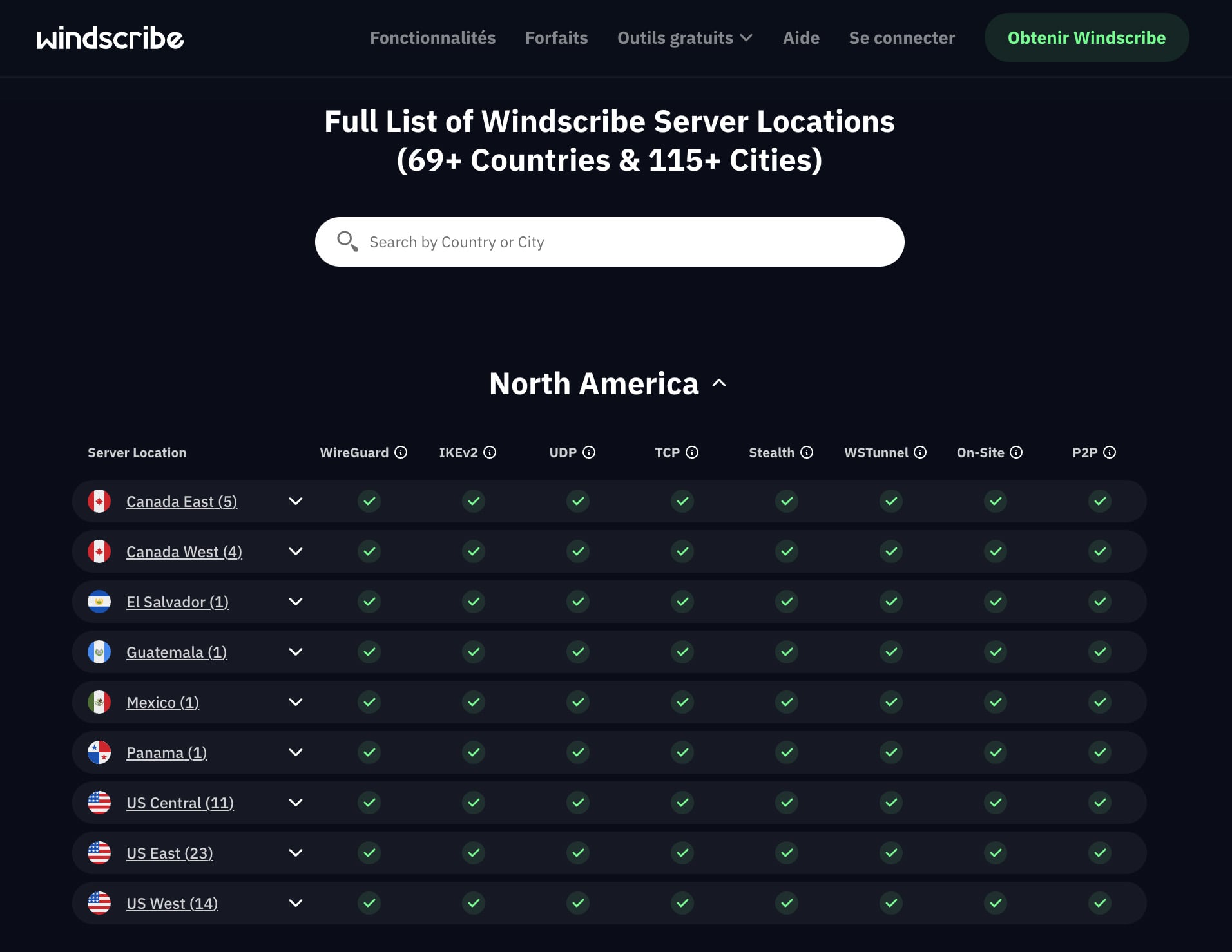Click the IKEv2 info icon
Viewport: 1232px width, 952px height.
click(x=492, y=452)
